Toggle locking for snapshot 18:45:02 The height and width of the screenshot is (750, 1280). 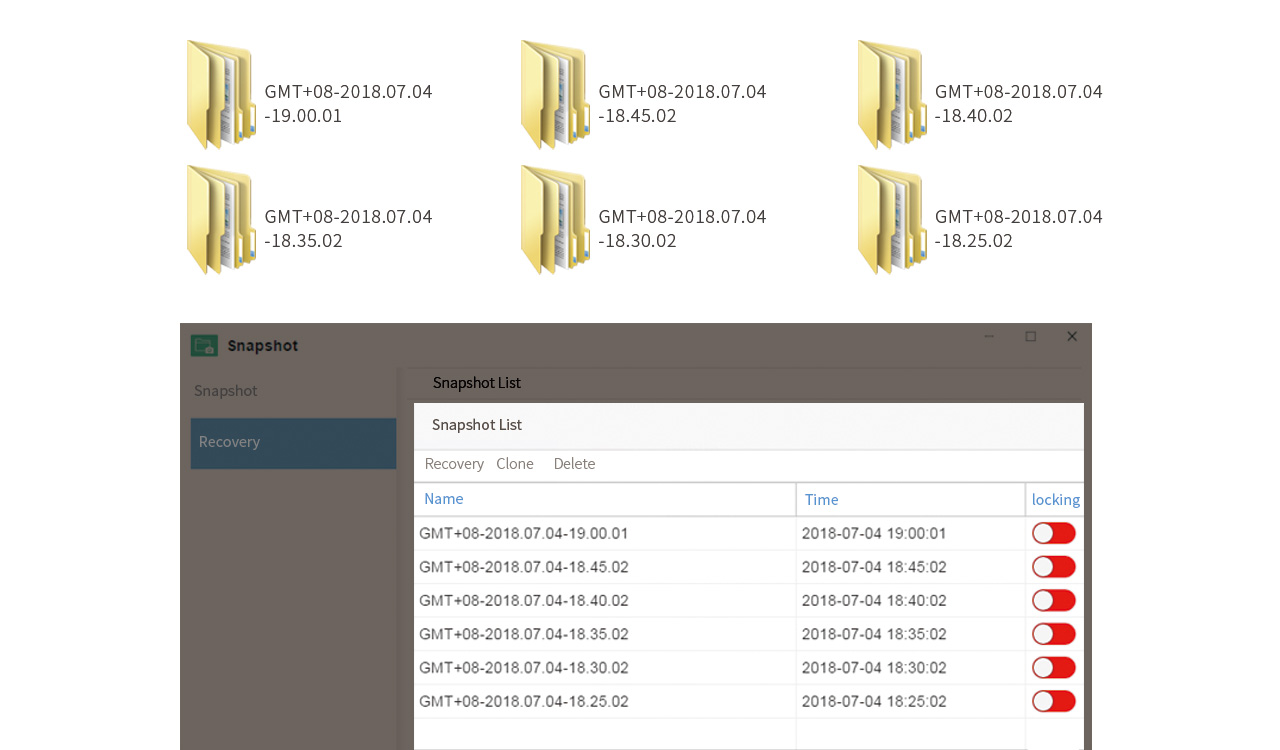pos(1053,566)
